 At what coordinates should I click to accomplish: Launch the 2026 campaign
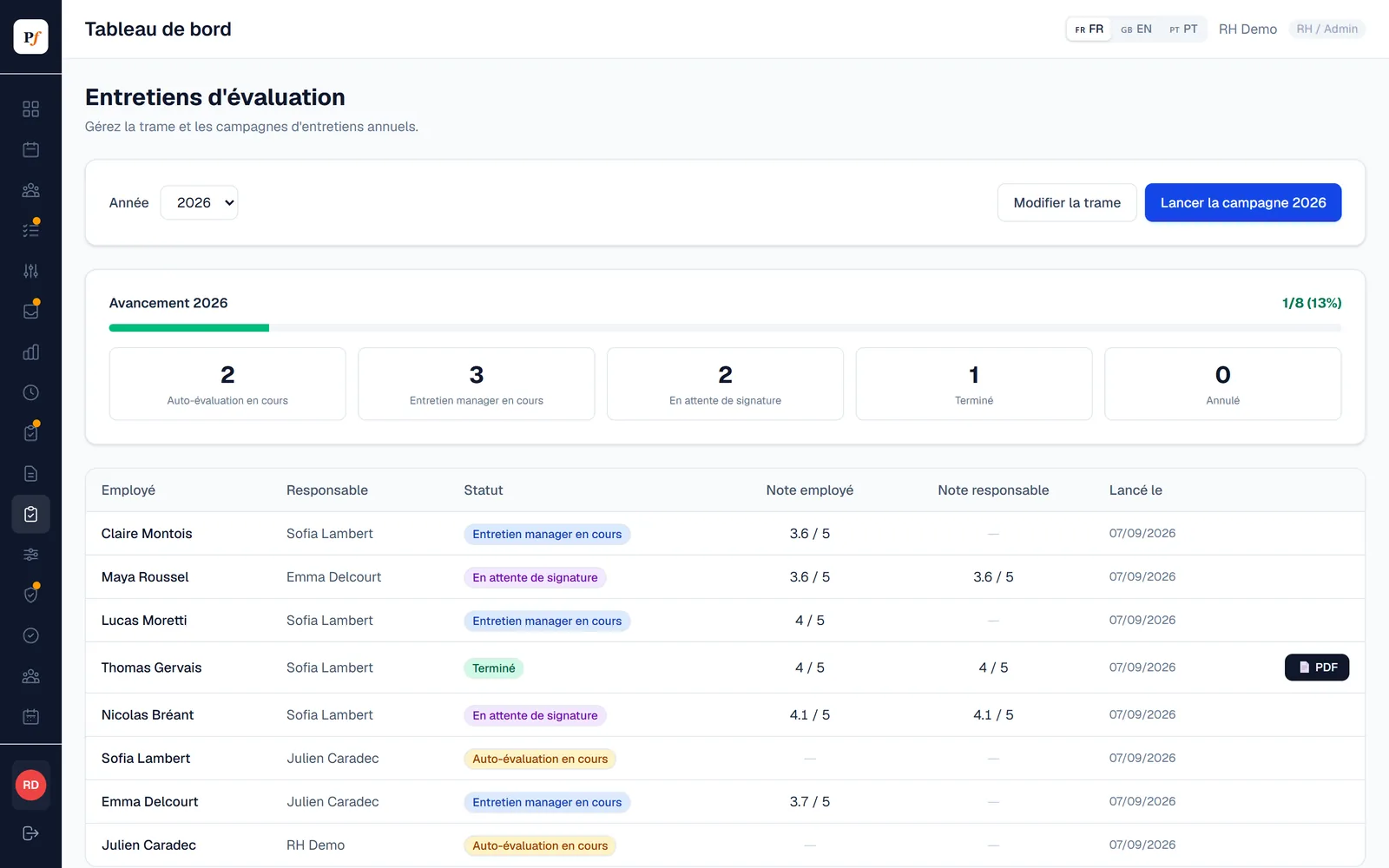(1243, 202)
